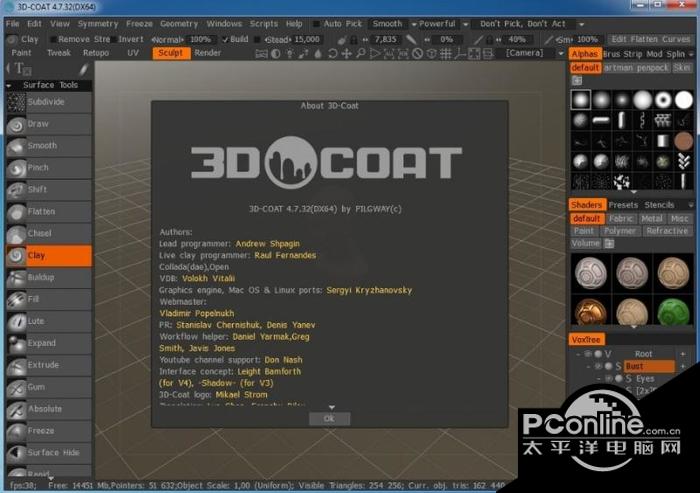
Task: Open the Don't Pick, Don't Act dropdown
Action: tap(581, 25)
